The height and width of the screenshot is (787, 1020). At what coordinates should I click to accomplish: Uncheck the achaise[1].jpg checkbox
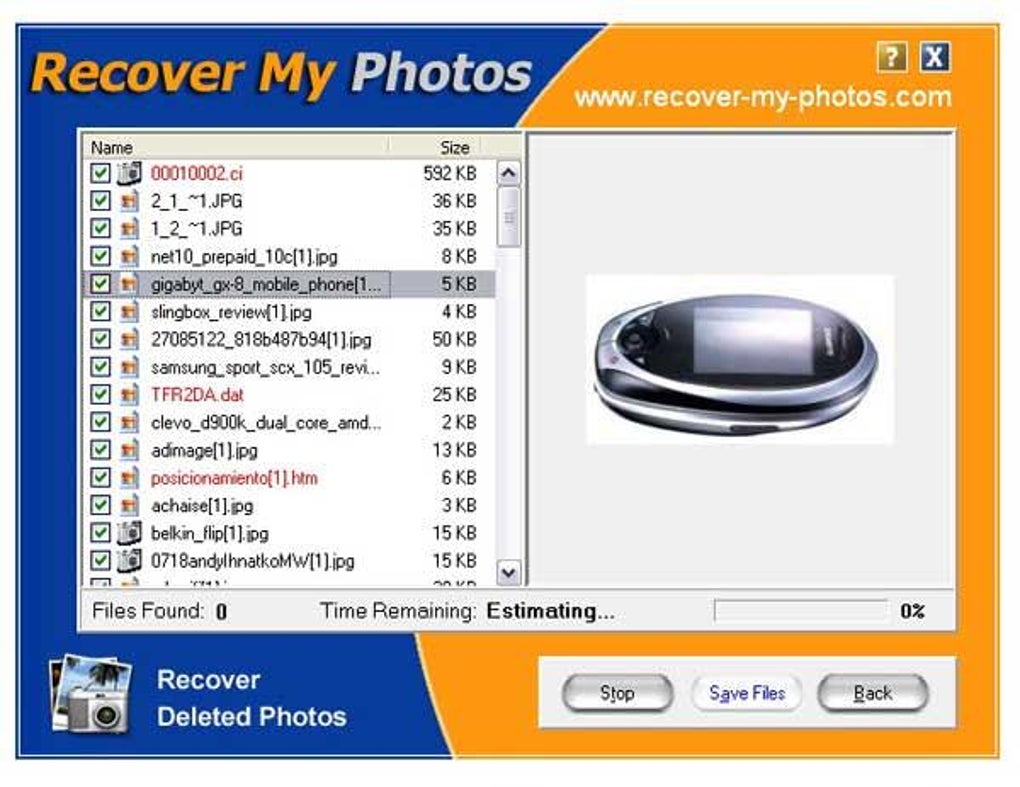click(100, 505)
